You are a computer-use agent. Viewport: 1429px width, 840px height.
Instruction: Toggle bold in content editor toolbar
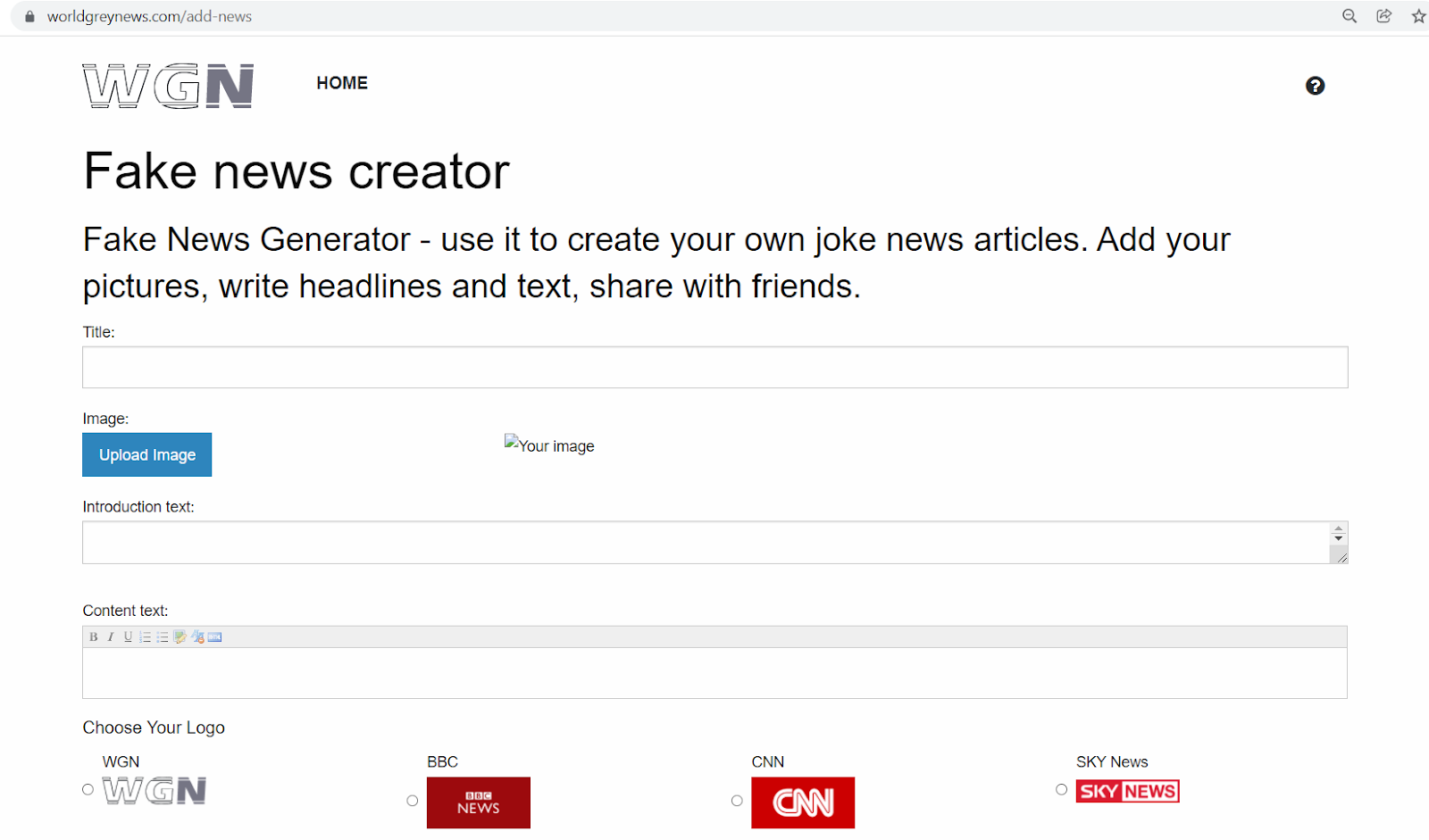tap(93, 637)
